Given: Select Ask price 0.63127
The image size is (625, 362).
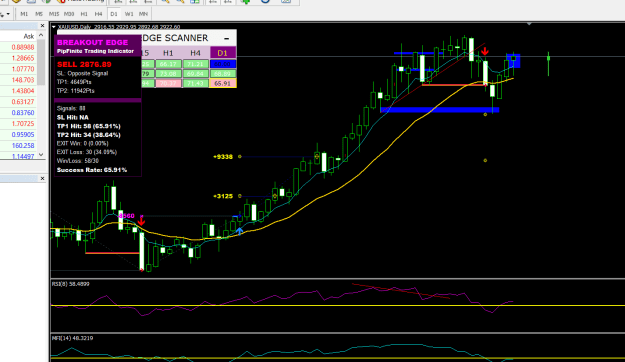Looking at the screenshot, I should tap(23, 102).
